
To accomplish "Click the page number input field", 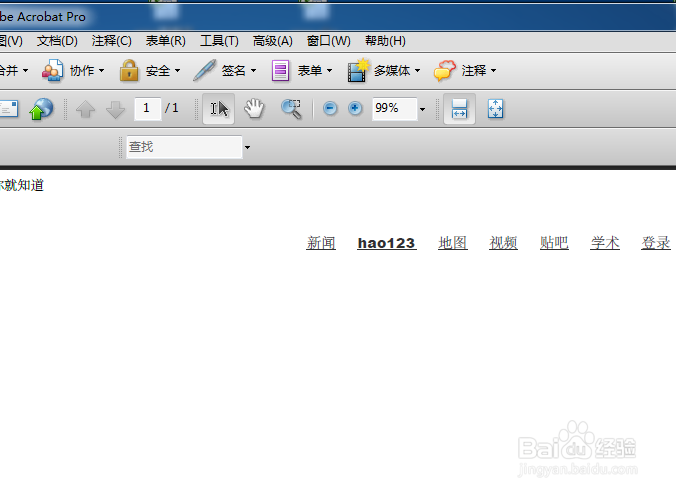I will click(147, 109).
